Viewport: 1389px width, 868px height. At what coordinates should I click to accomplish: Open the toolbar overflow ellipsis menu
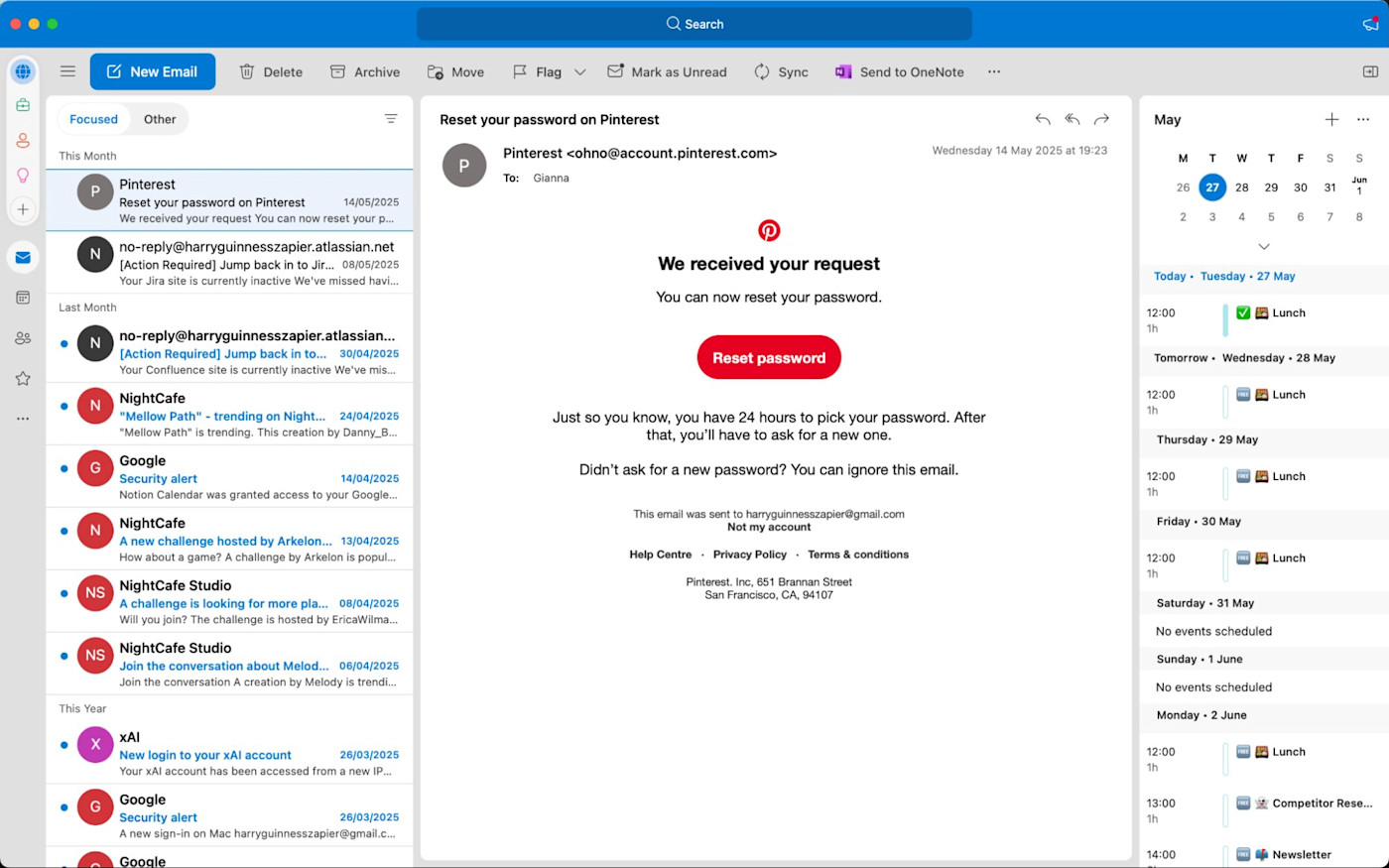(x=994, y=71)
